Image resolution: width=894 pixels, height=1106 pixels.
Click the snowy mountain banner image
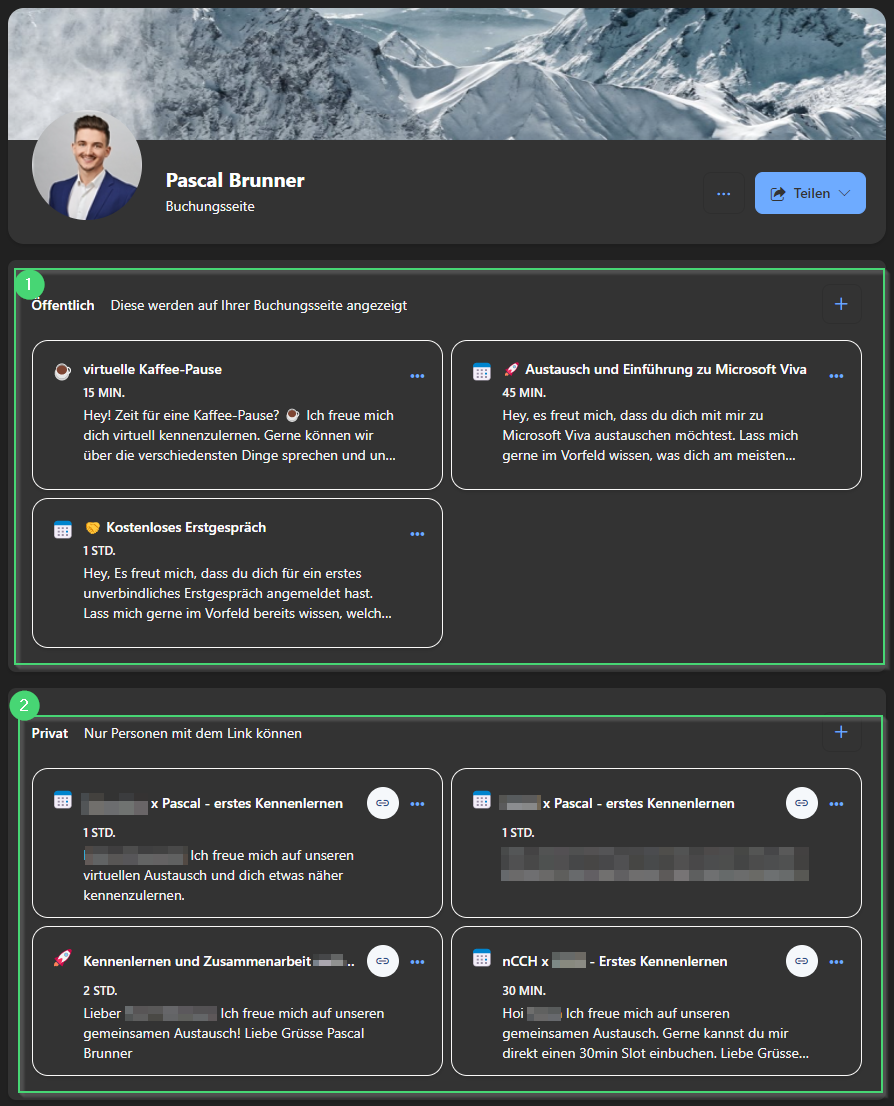coord(500,70)
